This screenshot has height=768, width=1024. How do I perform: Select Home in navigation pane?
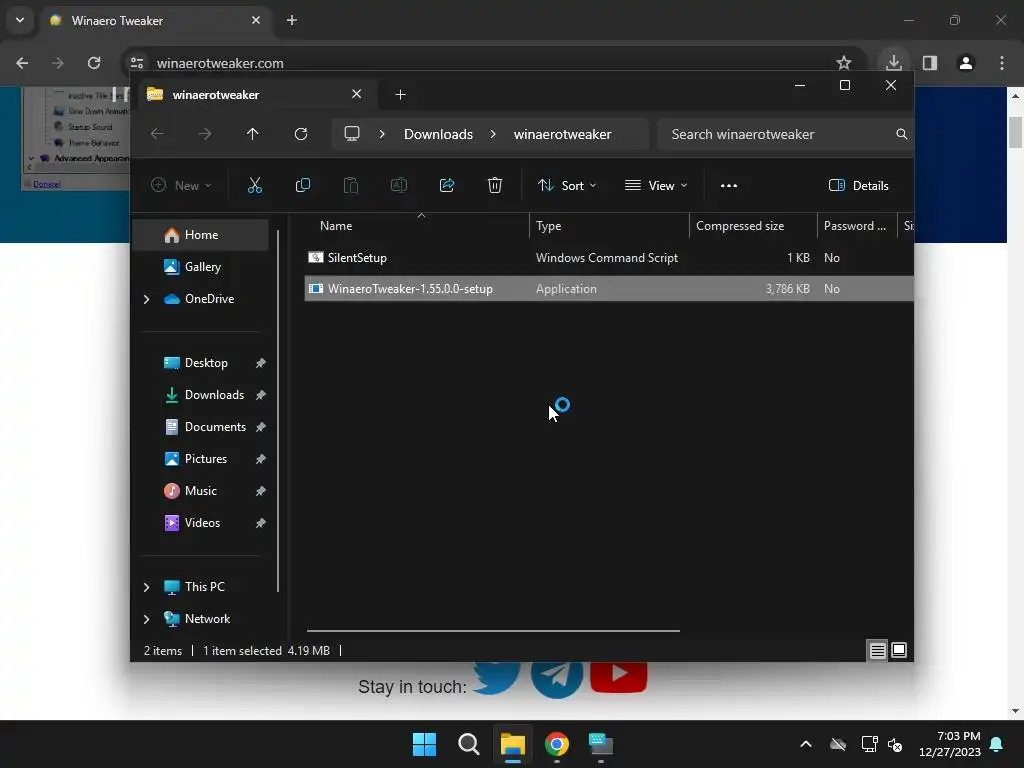201,235
